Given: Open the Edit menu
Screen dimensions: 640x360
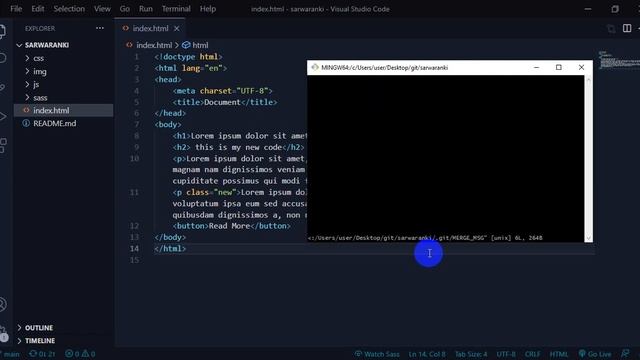Looking at the screenshot, I should (x=38, y=9).
